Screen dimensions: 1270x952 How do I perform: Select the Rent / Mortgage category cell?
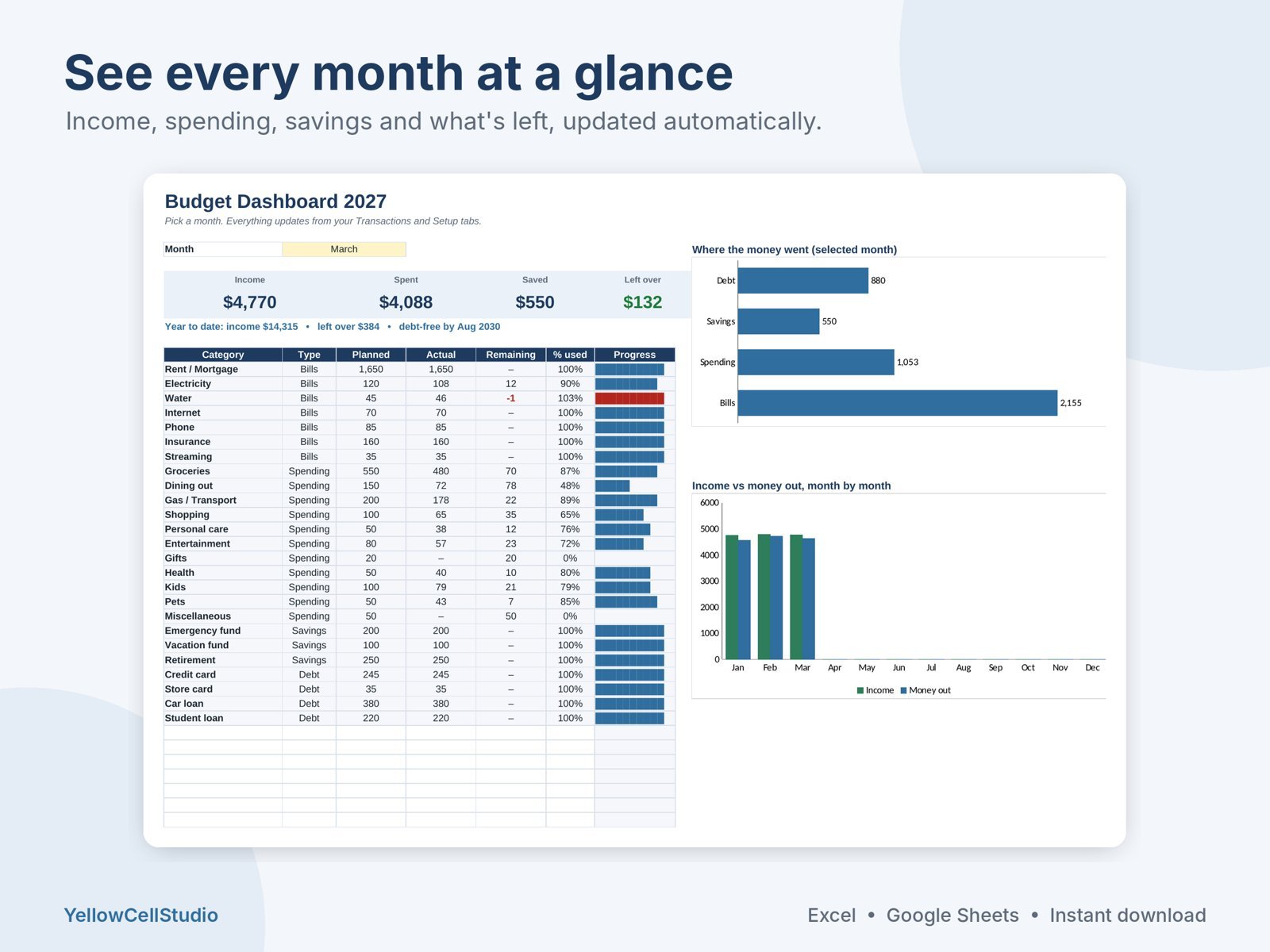click(223, 370)
